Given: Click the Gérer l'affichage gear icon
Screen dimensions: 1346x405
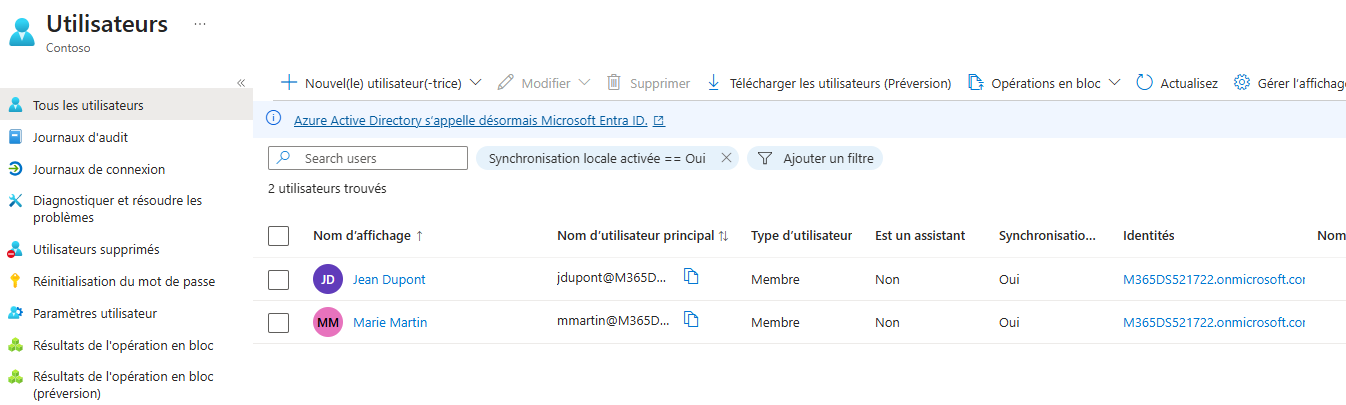Looking at the screenshot, I should (1242, 83).
